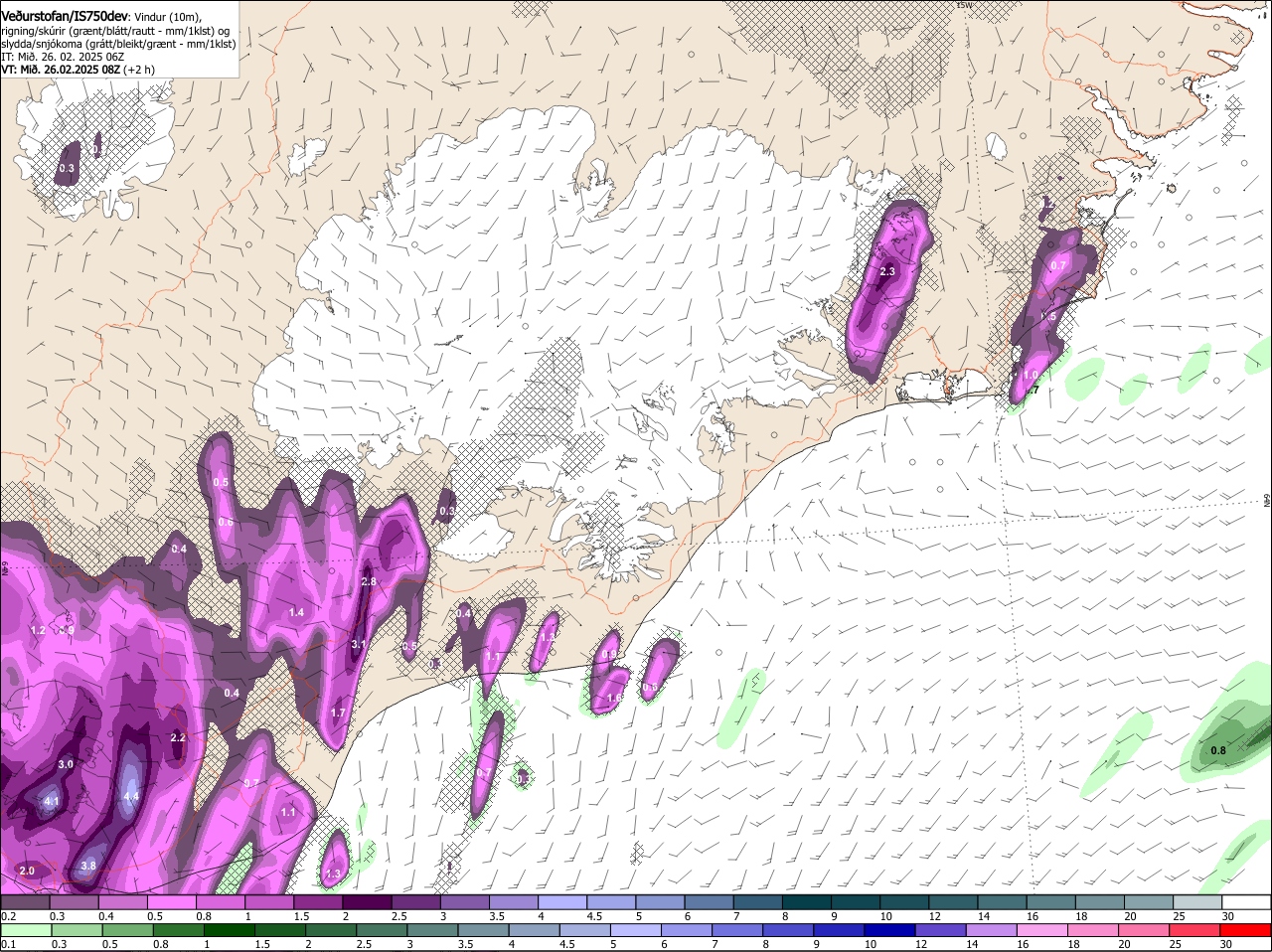
Task: Click the 2.2 precipitation value on the map
Action: tap(179, 737)
